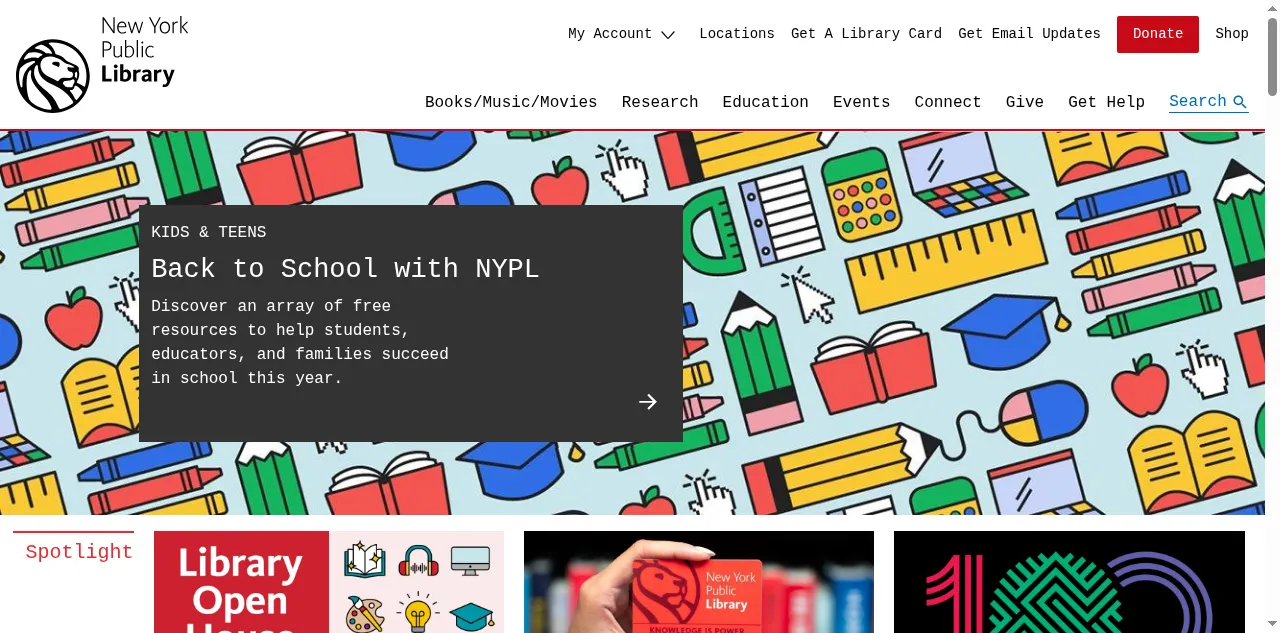The height and width of the screenshot is (633, 1280).
Task: Click the red Donate button
Action: pos(1158,34)
